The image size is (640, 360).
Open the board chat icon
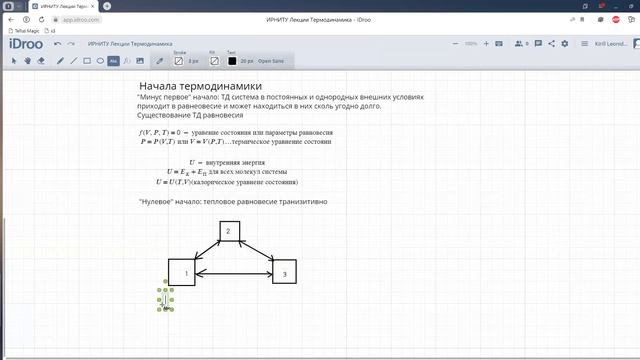[x=538, y=43]
